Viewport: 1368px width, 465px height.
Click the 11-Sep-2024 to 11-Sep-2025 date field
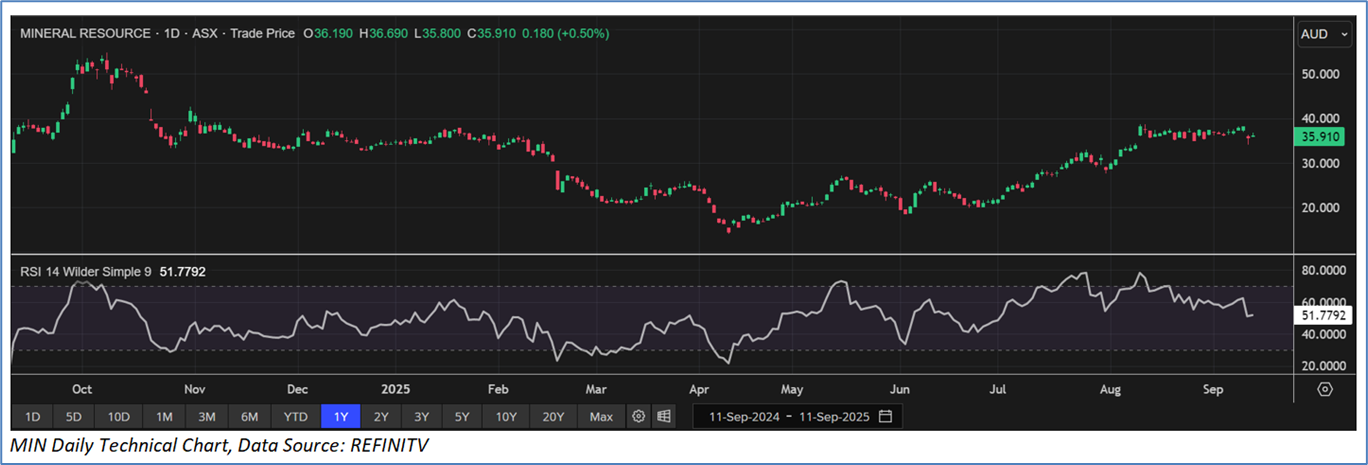[x=788, y=415]
